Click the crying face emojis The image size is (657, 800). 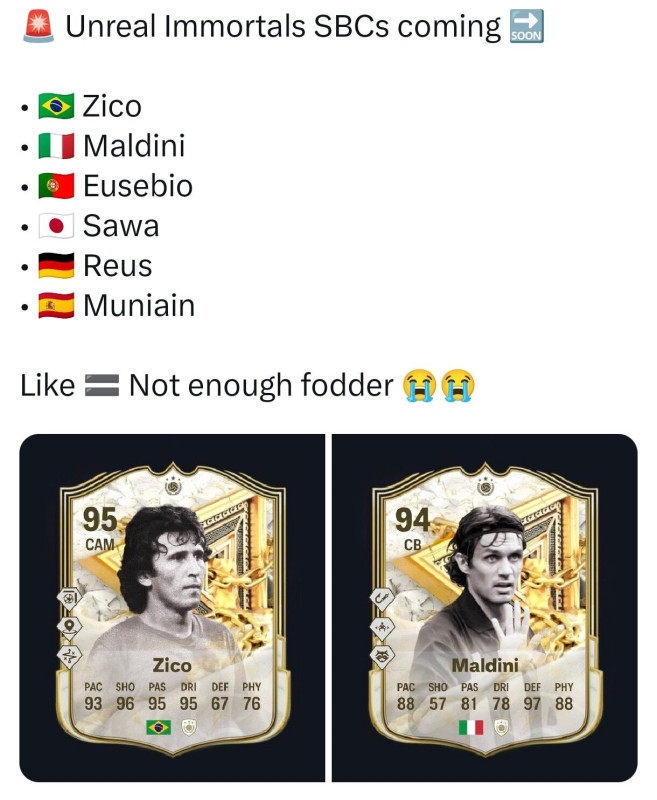click(x=439, y=385)
